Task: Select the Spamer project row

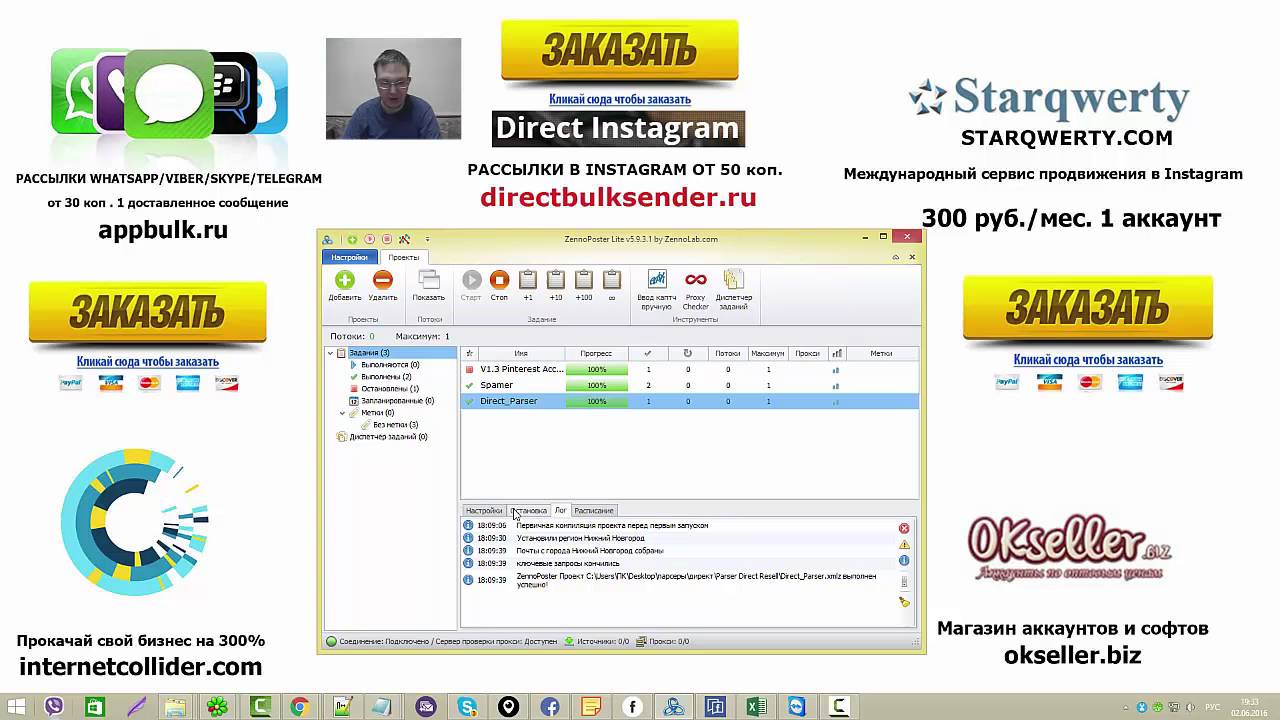Action: [689, 385]
